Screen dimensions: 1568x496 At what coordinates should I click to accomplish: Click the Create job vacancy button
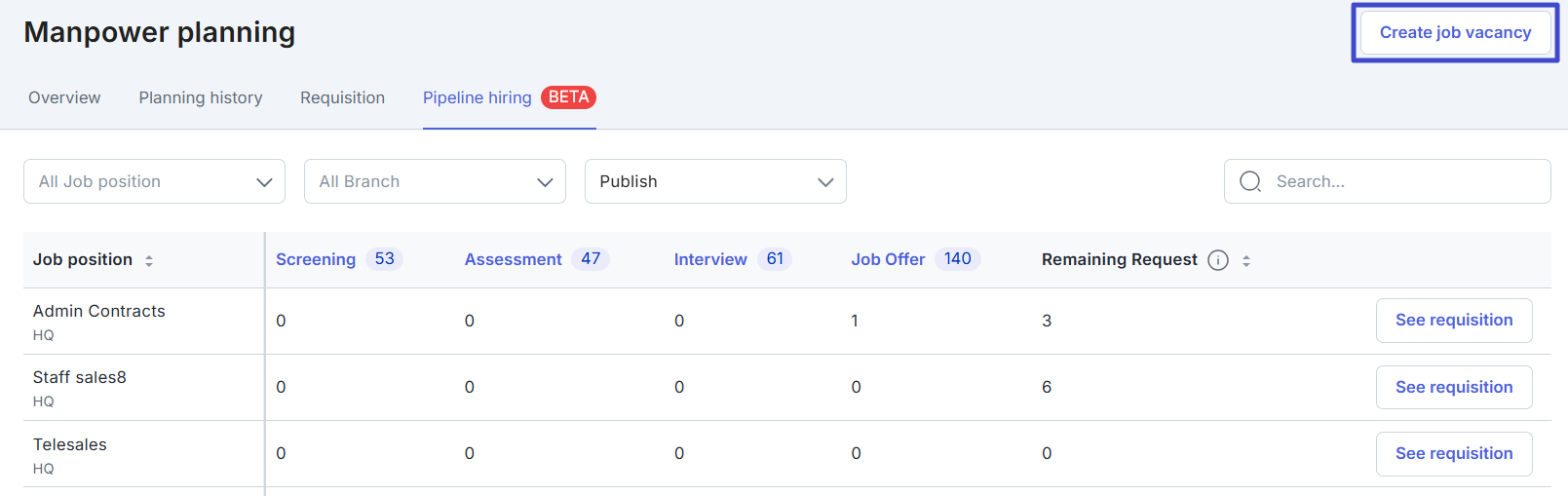tap(1455, 32)
